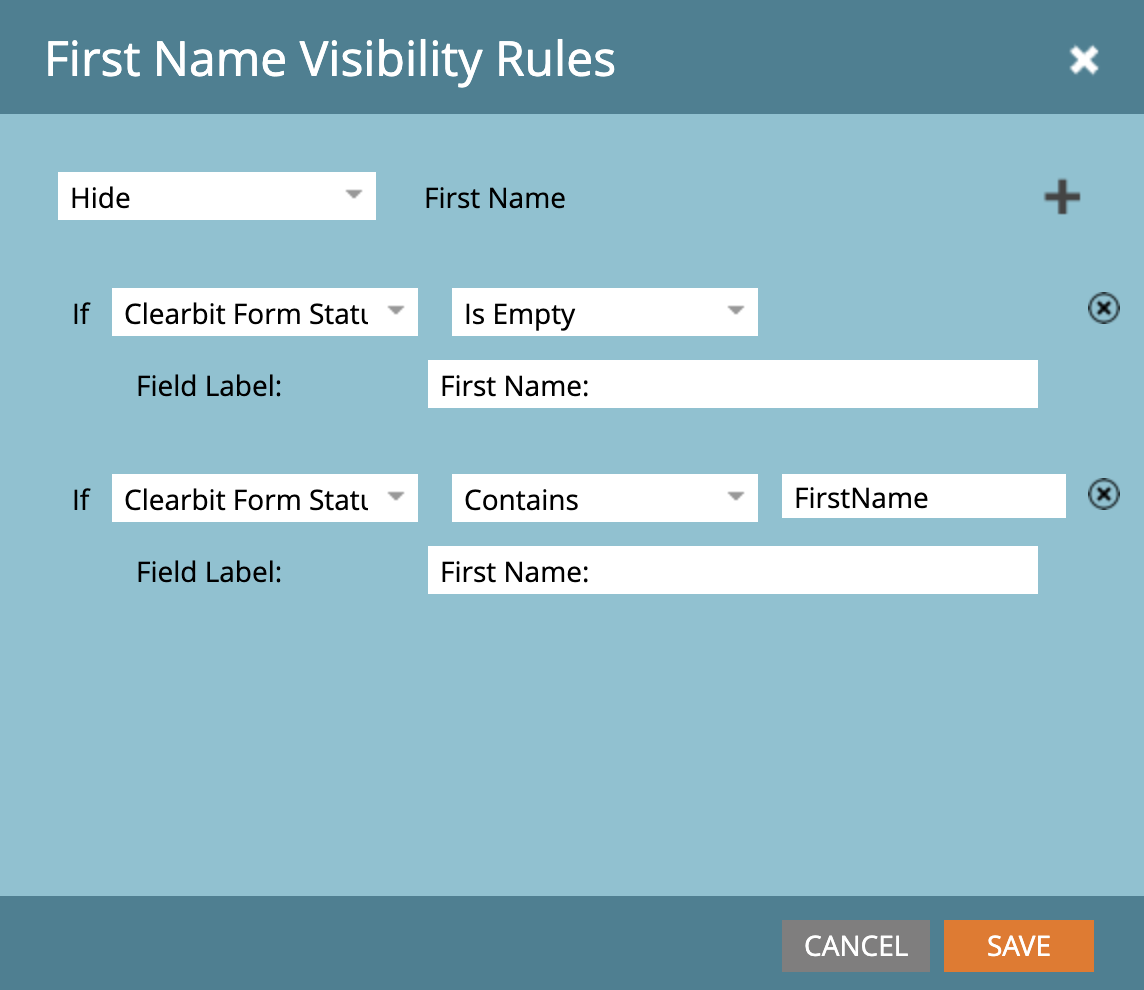This screenshot has width=1144, height=990.
Task: Remove the Is Empty rule
Action: tap(1103, 309)
